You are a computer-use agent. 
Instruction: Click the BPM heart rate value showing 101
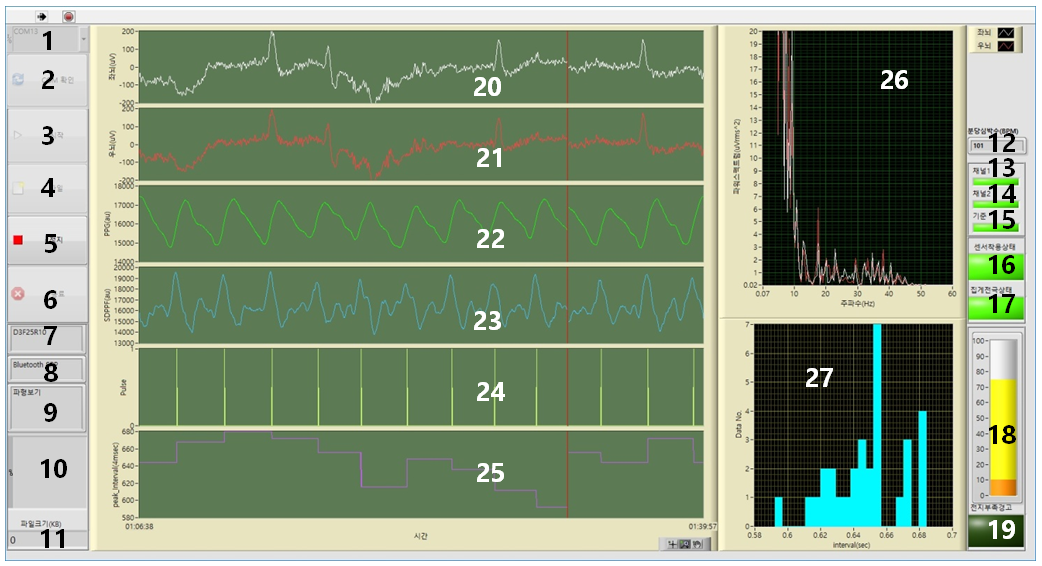point(997,145)
